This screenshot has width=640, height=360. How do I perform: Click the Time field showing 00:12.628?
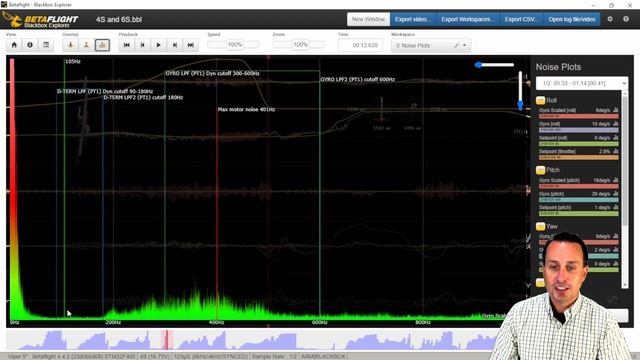360,45
